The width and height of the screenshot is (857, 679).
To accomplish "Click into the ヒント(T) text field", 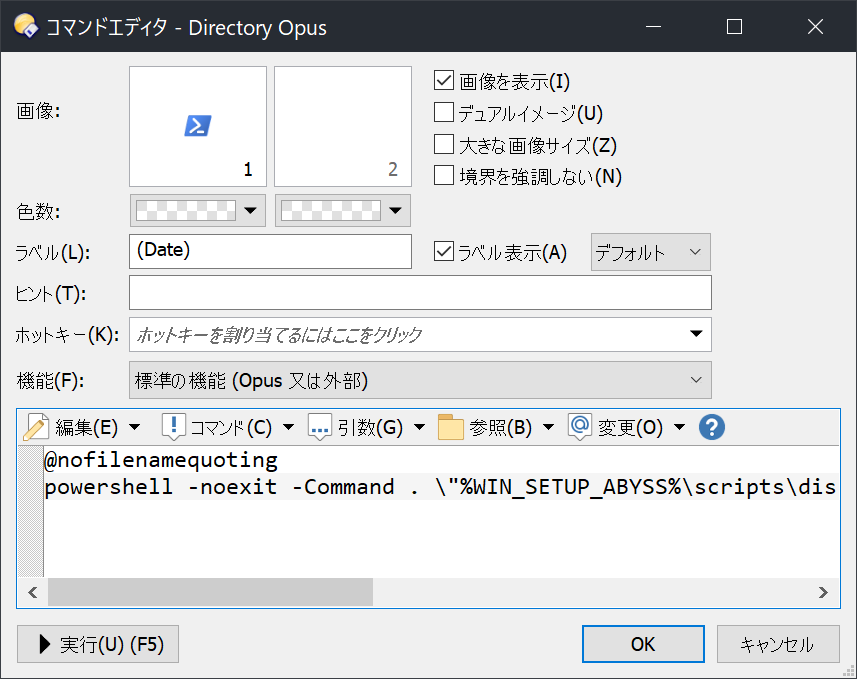I will [420, 293].
